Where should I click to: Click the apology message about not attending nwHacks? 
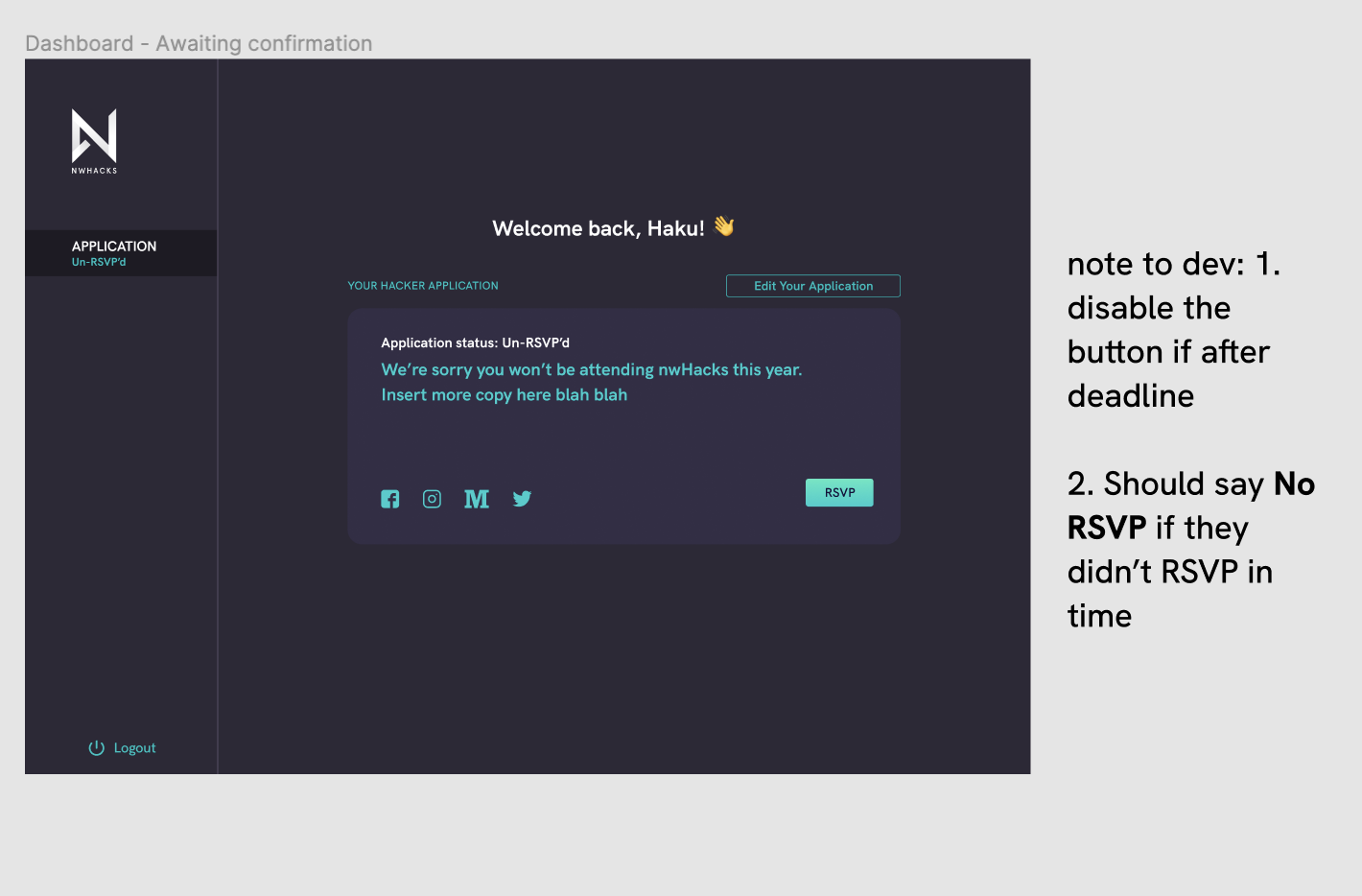[592, 369]
